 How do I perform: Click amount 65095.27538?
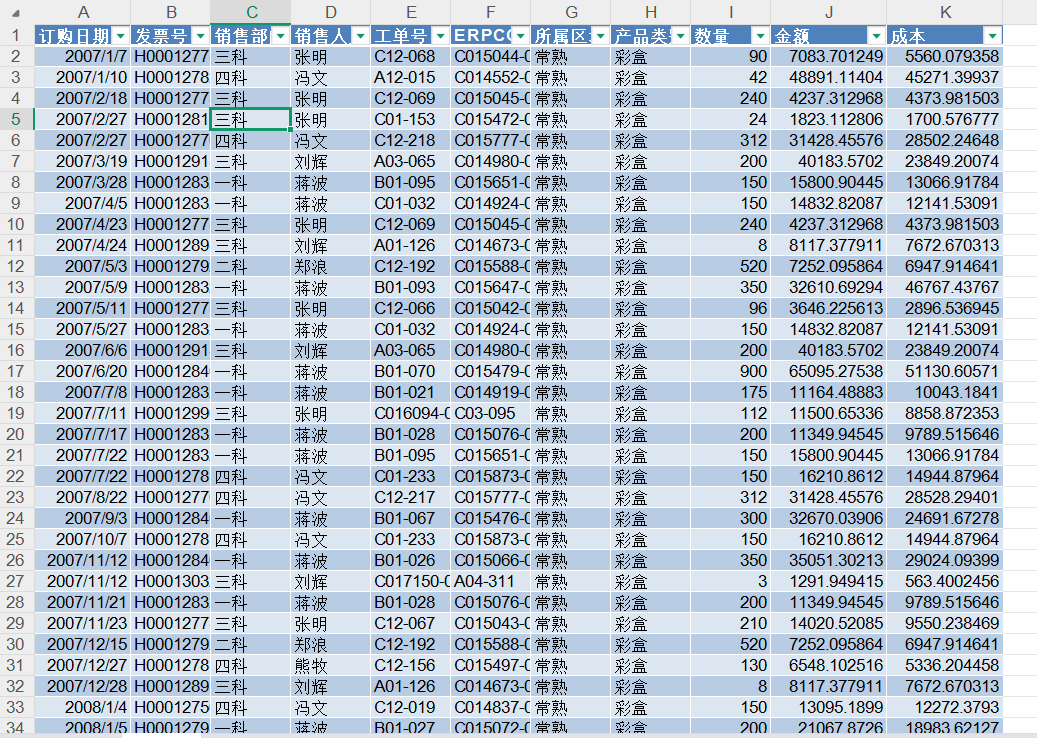829,372
